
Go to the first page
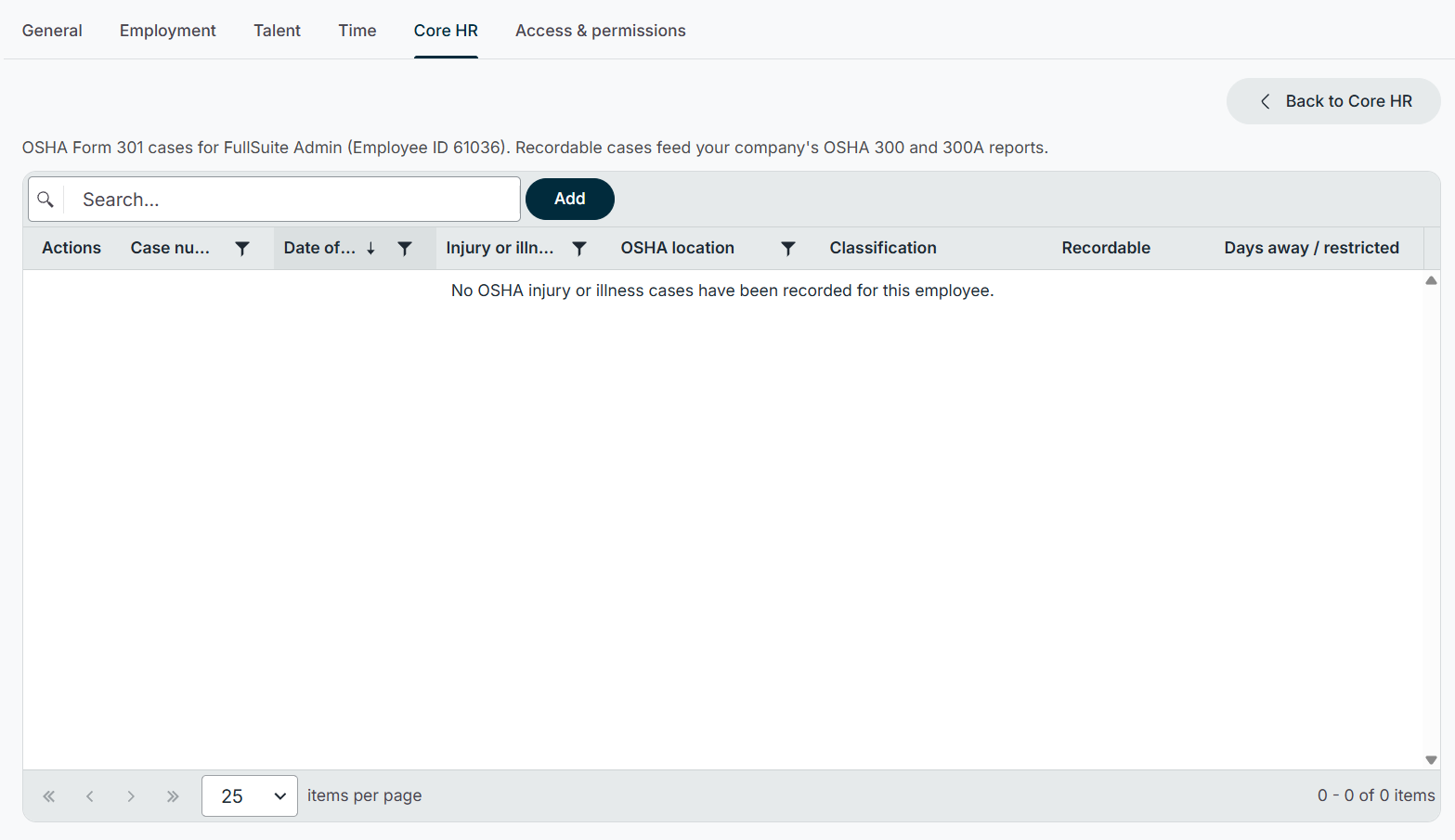coord(49,796)
